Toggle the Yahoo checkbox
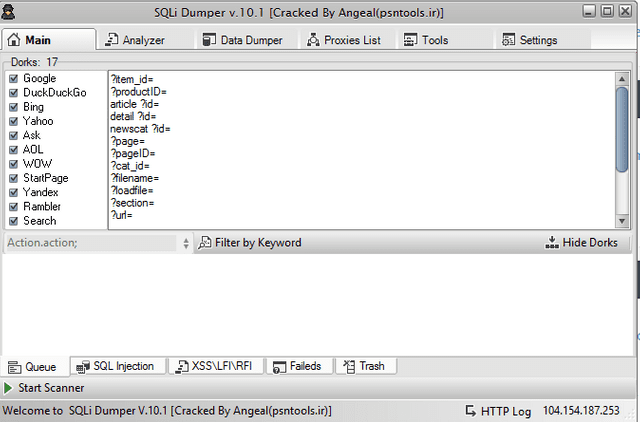The width and height of the screenshot is (640, 422). (13, 121)
